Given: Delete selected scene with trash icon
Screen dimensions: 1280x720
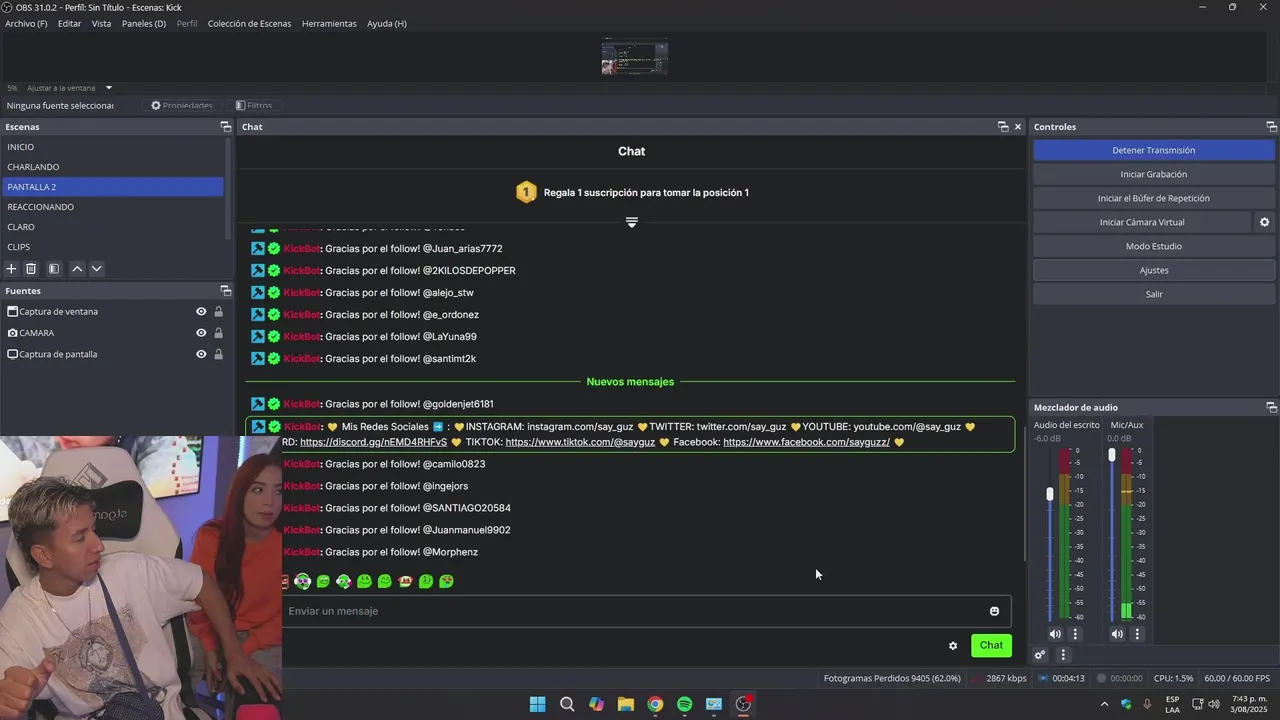Looking at the screenshot, I should 31,269.
